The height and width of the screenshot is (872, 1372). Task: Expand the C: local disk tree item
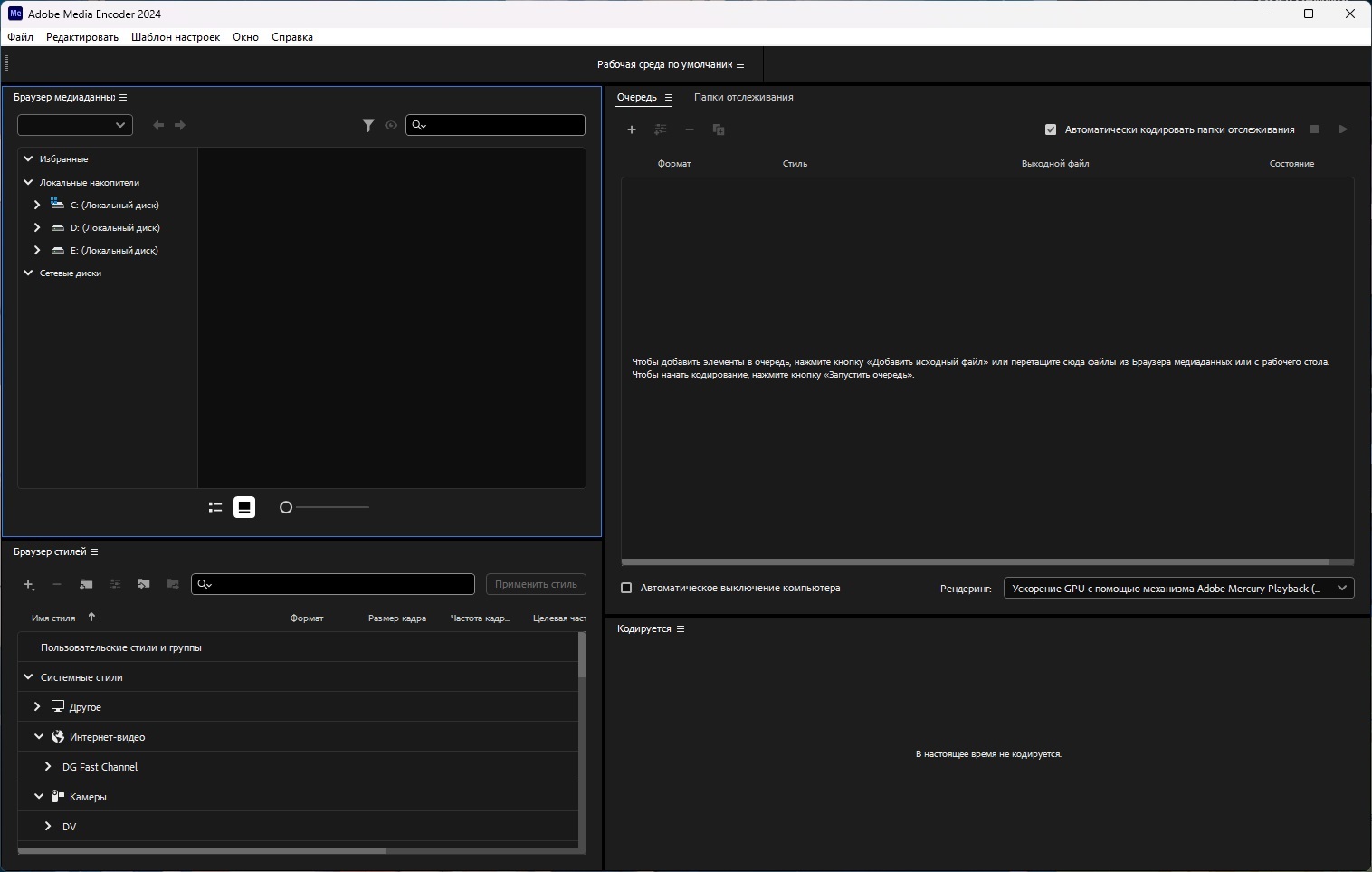37,205
